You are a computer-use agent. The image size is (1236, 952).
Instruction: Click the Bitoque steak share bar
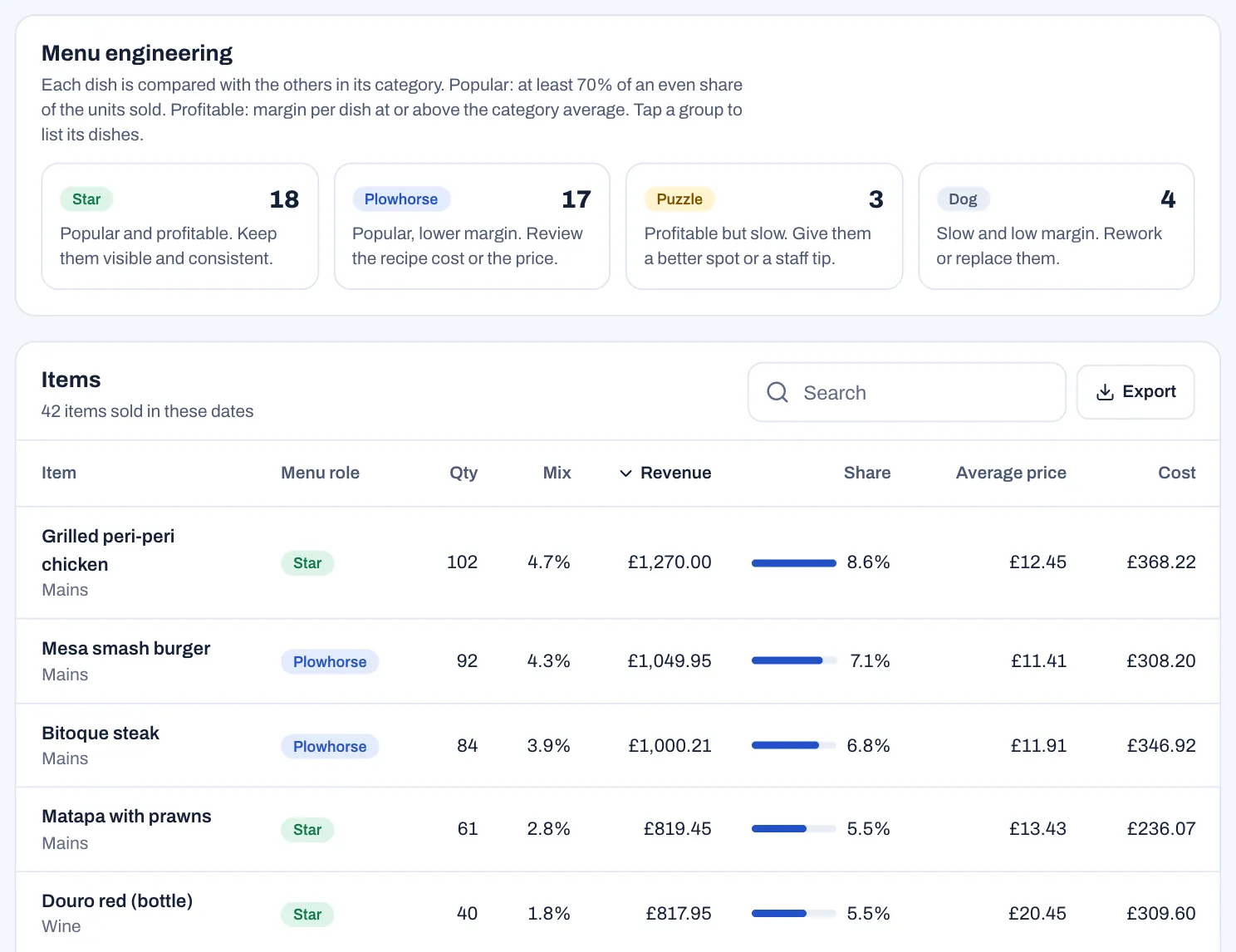pyautogui.click(x=794, y=746)
